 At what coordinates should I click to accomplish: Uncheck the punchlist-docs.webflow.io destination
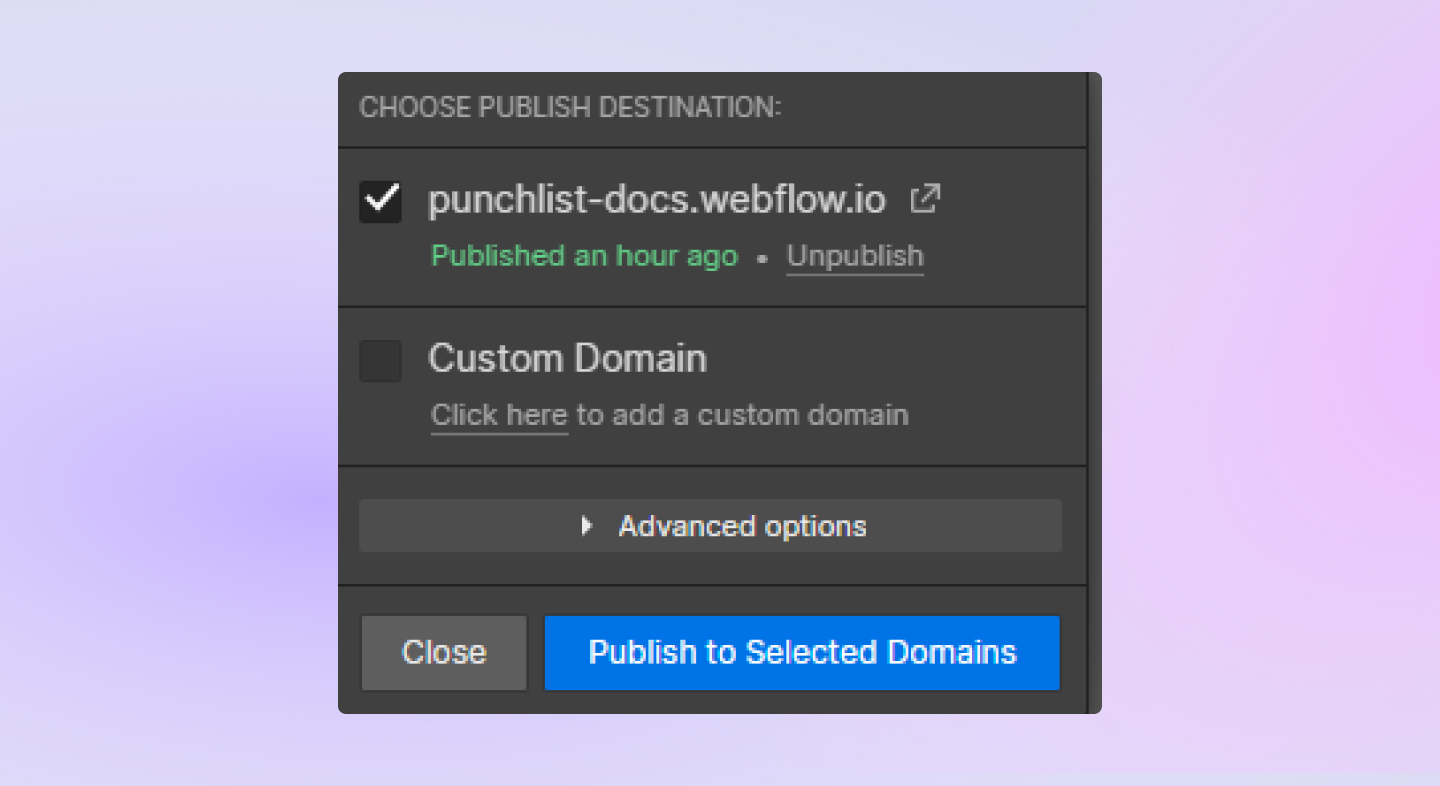[380, 201]
